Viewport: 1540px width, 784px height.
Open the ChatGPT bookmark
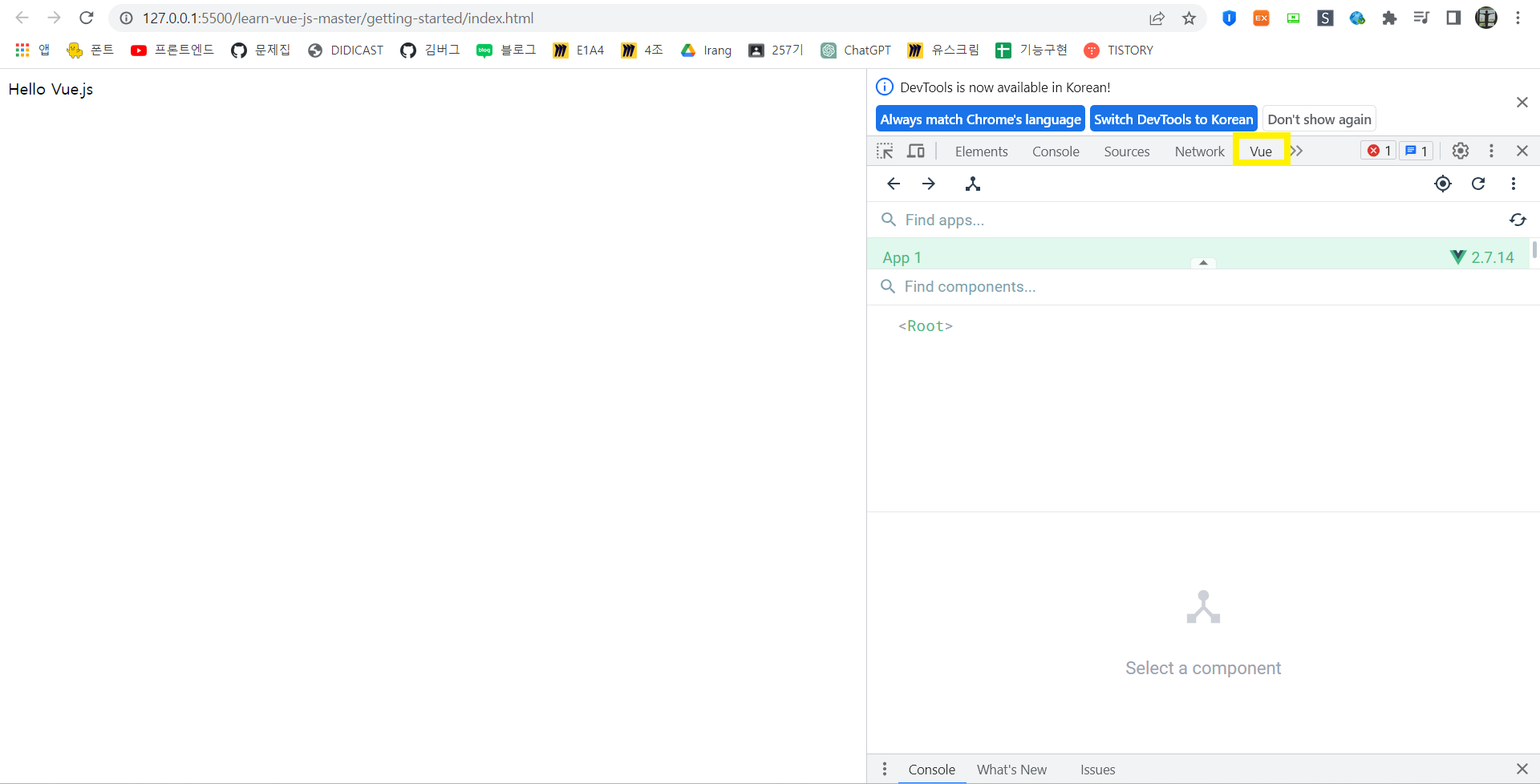pos(856,50)
